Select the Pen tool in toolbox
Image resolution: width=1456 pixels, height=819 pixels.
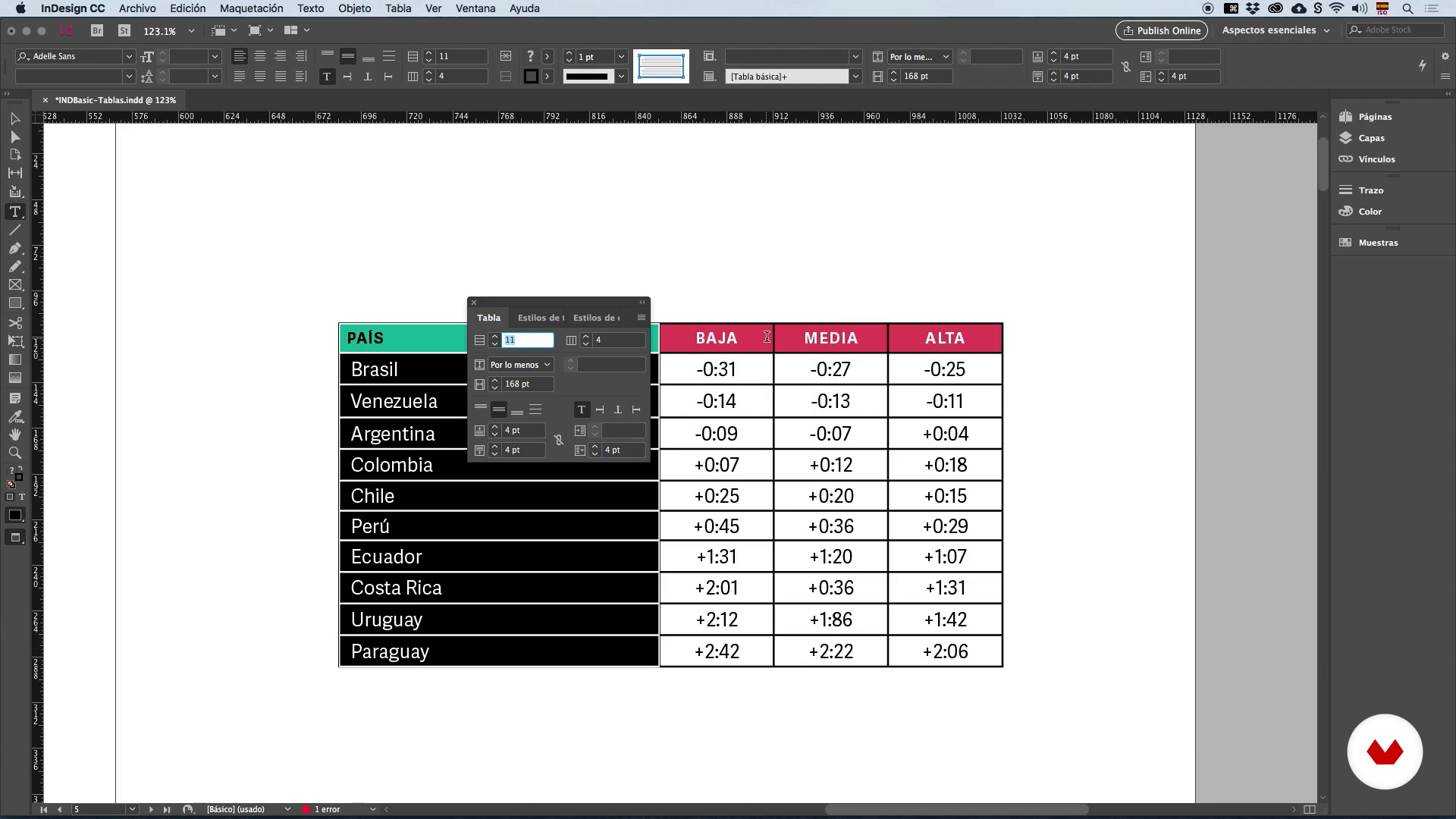14,249
